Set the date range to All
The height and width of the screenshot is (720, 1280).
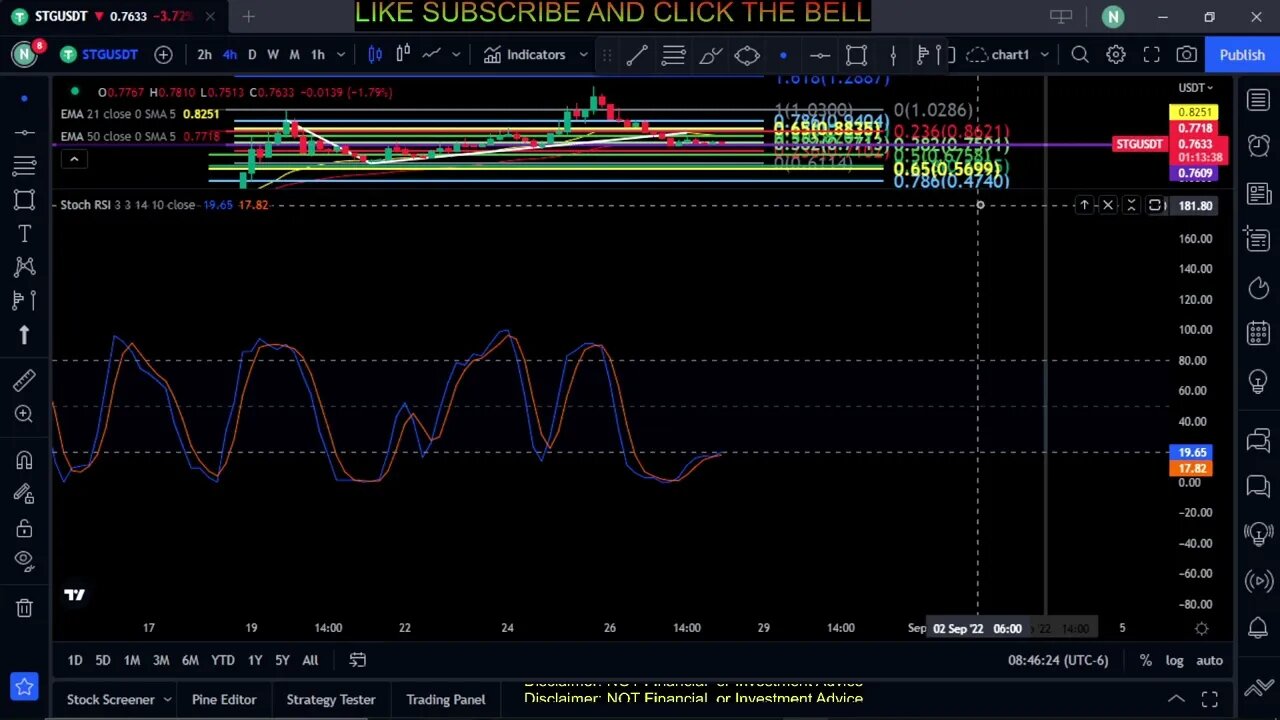[310, 660]
